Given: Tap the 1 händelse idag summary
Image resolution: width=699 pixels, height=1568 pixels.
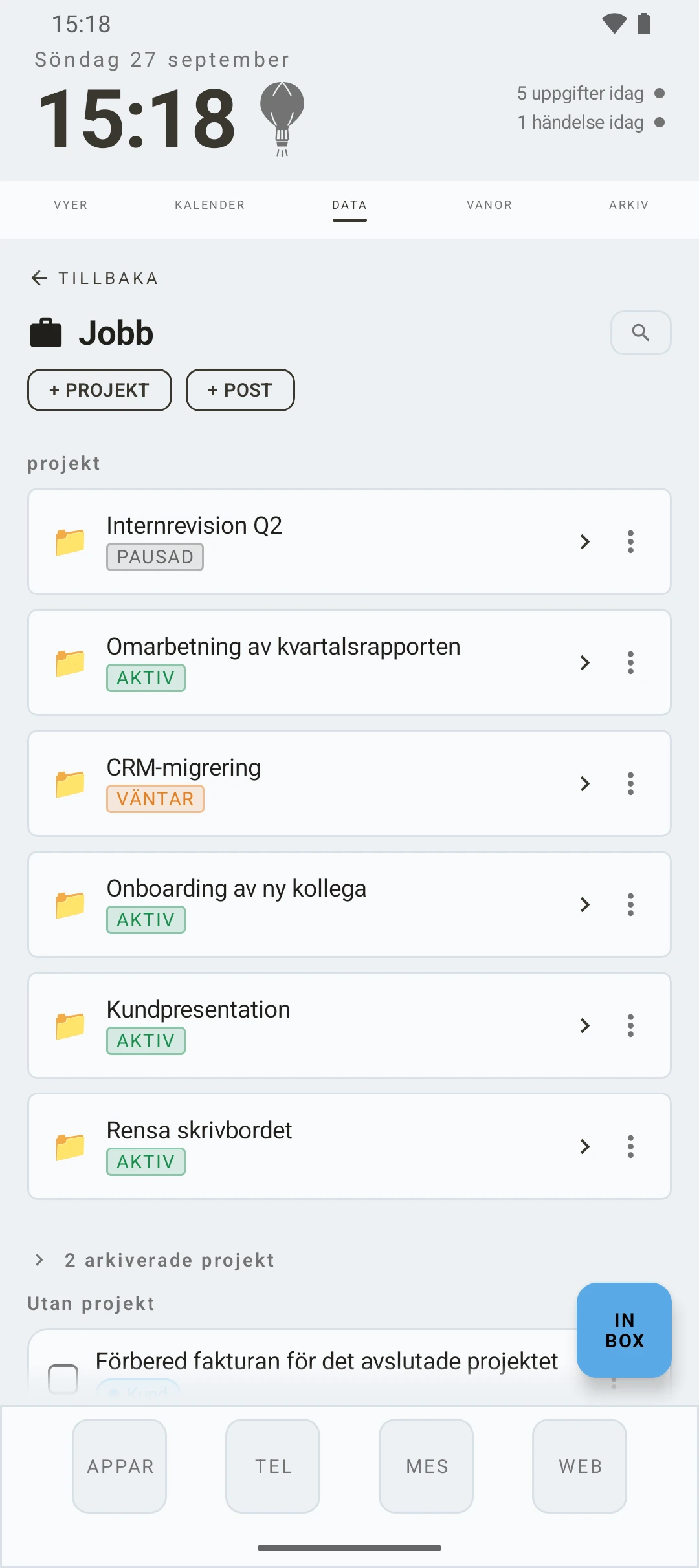Looking at the screenshot, I should click(590, 122).
